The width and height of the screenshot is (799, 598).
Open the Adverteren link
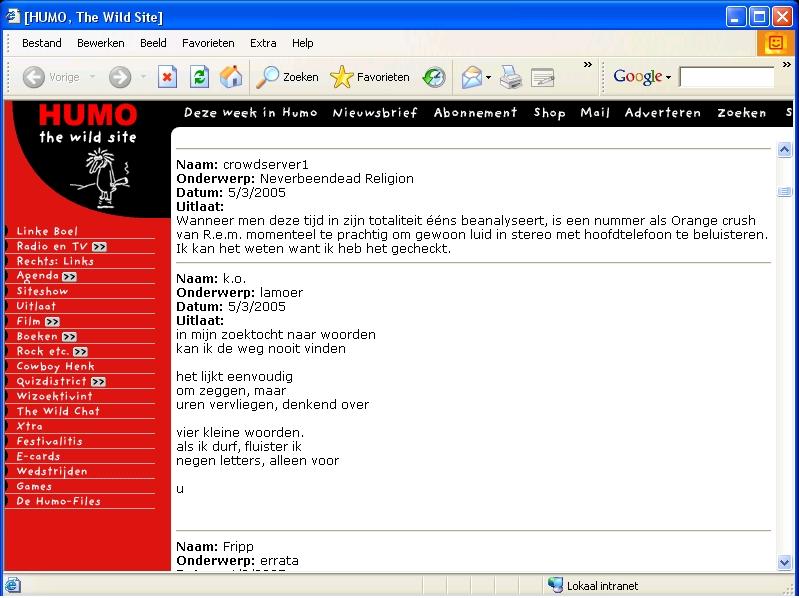[x=663, y=113]
